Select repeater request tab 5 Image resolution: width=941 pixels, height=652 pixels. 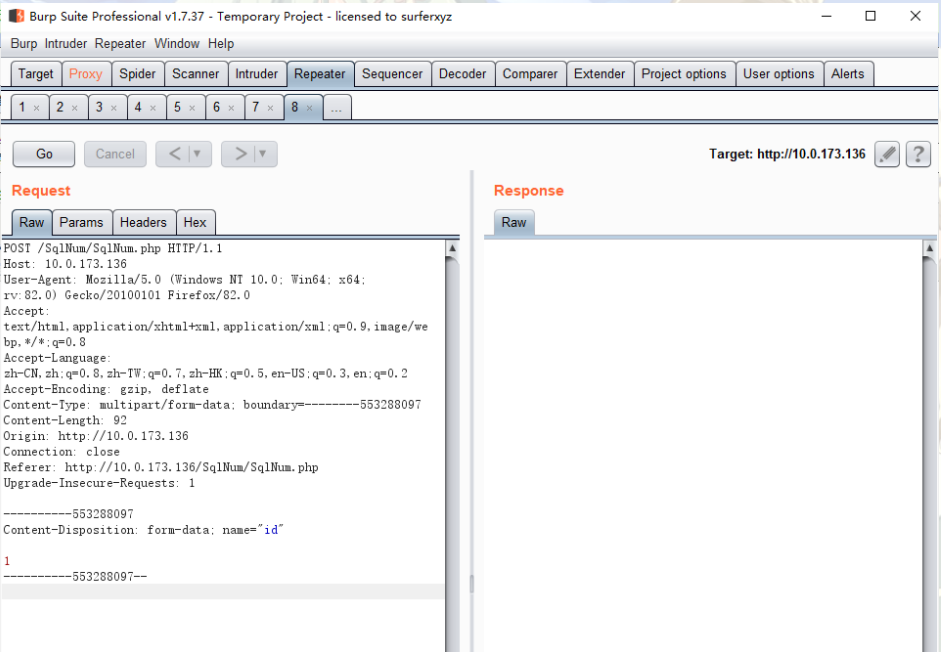coord(178,107)
